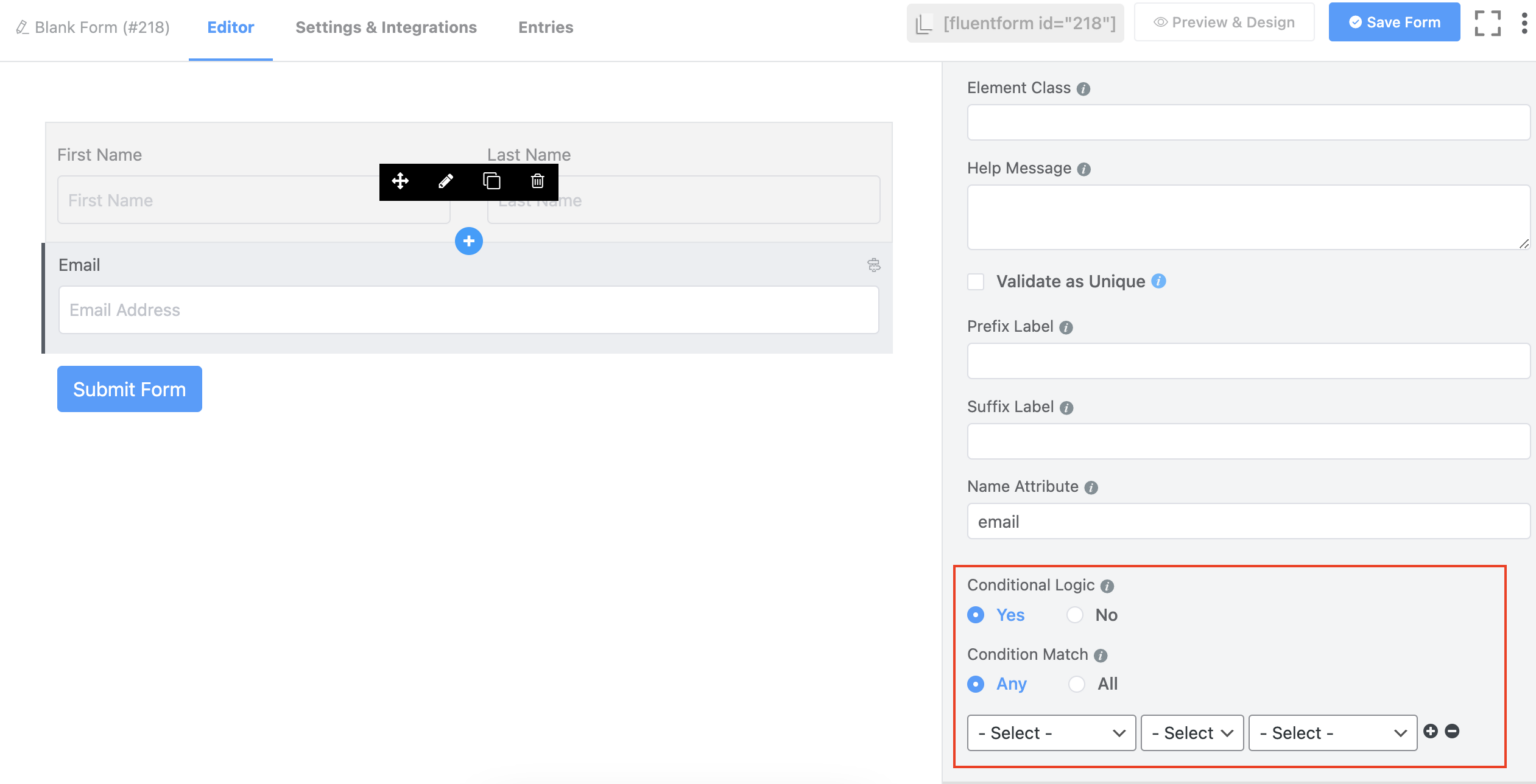Delete the field with the trash icon

(537, 181)
